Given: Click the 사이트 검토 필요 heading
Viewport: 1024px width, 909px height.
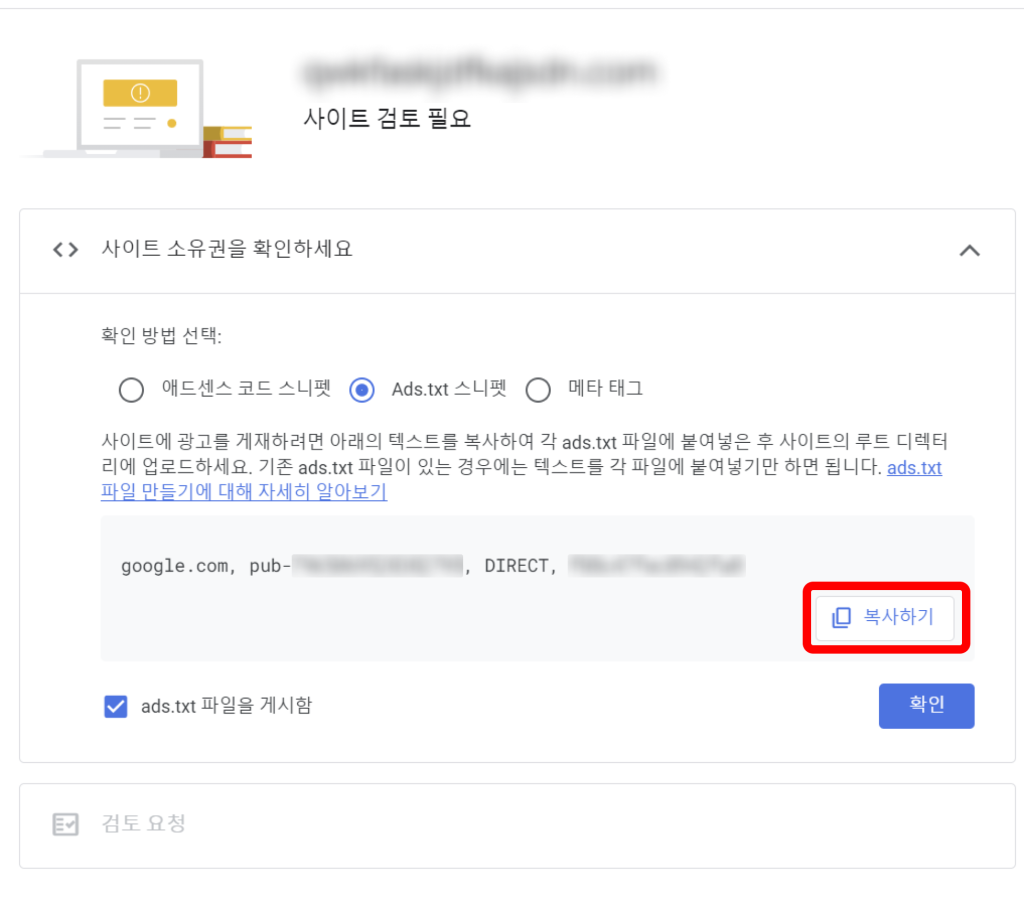Looking at the screenshot, I should 387,118.
